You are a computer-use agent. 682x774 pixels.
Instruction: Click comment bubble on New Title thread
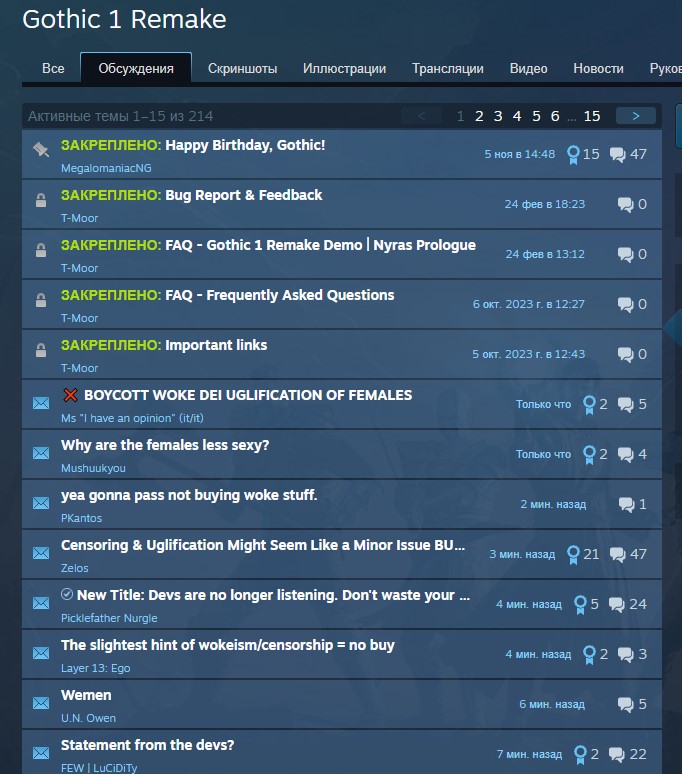point(617,605)
